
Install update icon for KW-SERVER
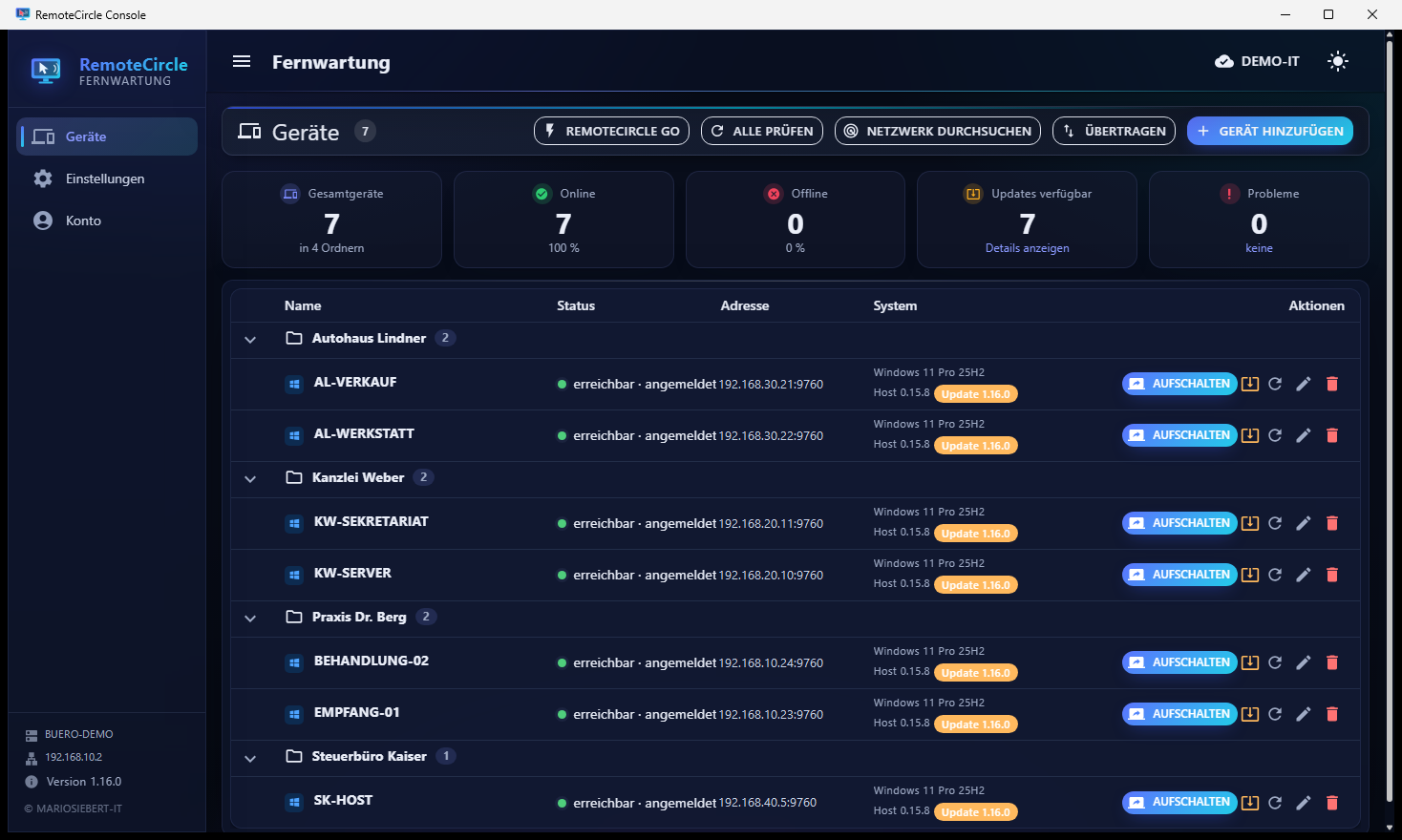[x=1250, y=575]
